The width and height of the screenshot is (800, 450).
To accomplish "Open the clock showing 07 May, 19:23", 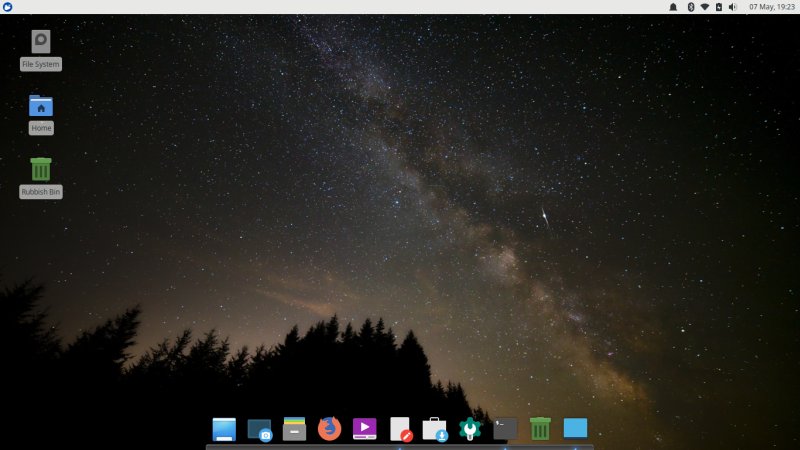I will [x=771, y=7].
